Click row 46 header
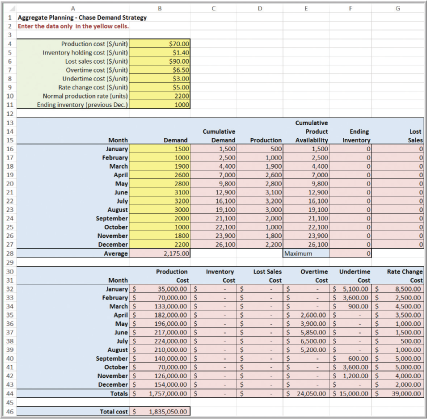Screen dimensions: 427x419 tap(10, 411)
